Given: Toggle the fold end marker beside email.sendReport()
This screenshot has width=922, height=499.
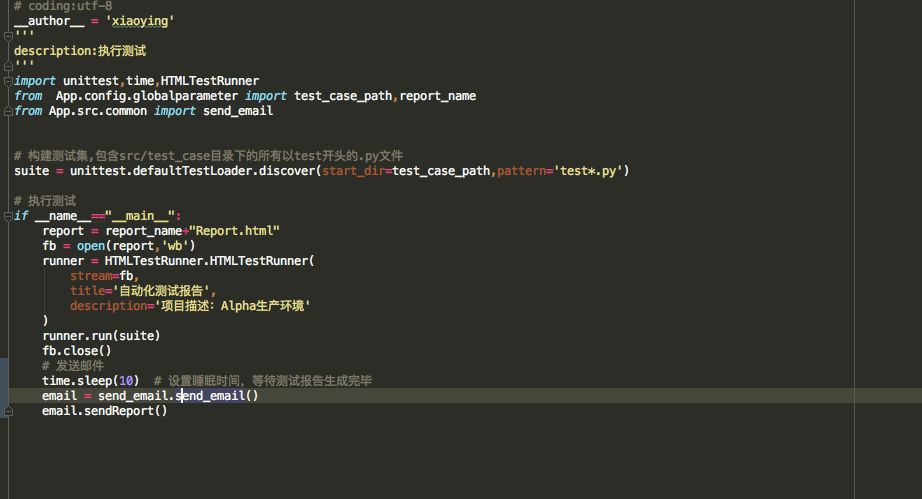Looking at the screenshot, I should point(8,411).
